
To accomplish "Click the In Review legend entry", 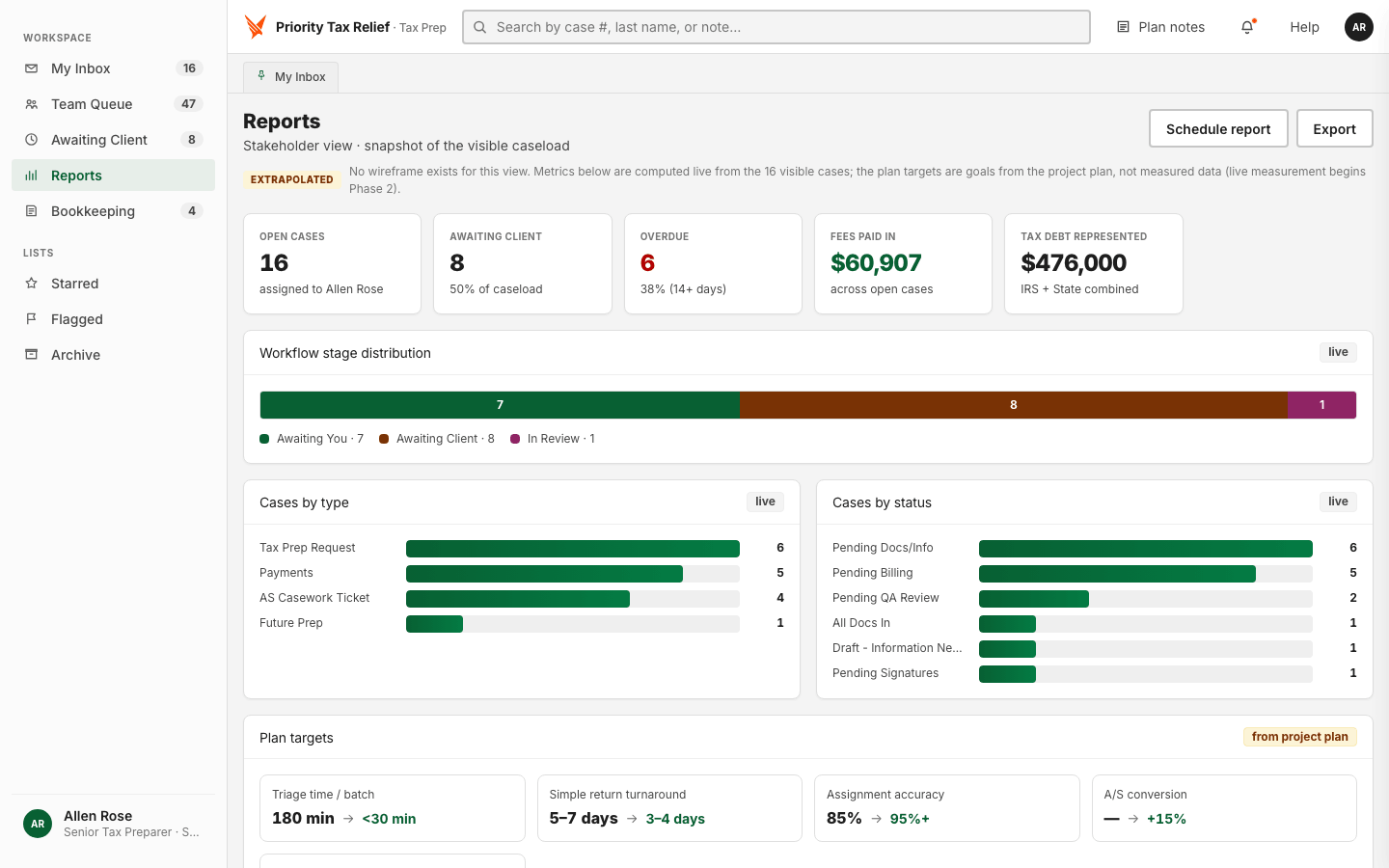I will [553, 439].
